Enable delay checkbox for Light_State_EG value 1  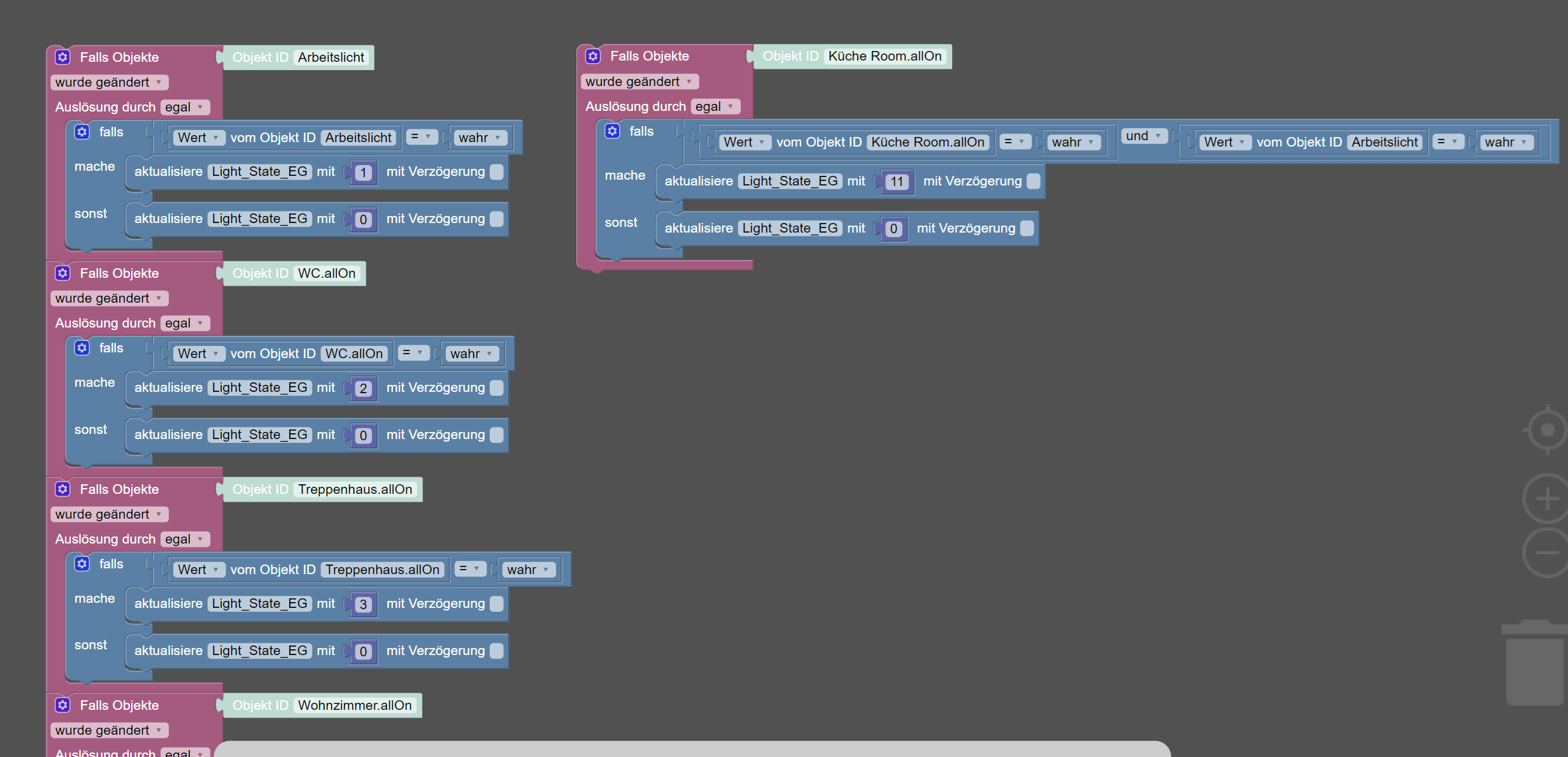pyautogui.click(x=497, y=172)
